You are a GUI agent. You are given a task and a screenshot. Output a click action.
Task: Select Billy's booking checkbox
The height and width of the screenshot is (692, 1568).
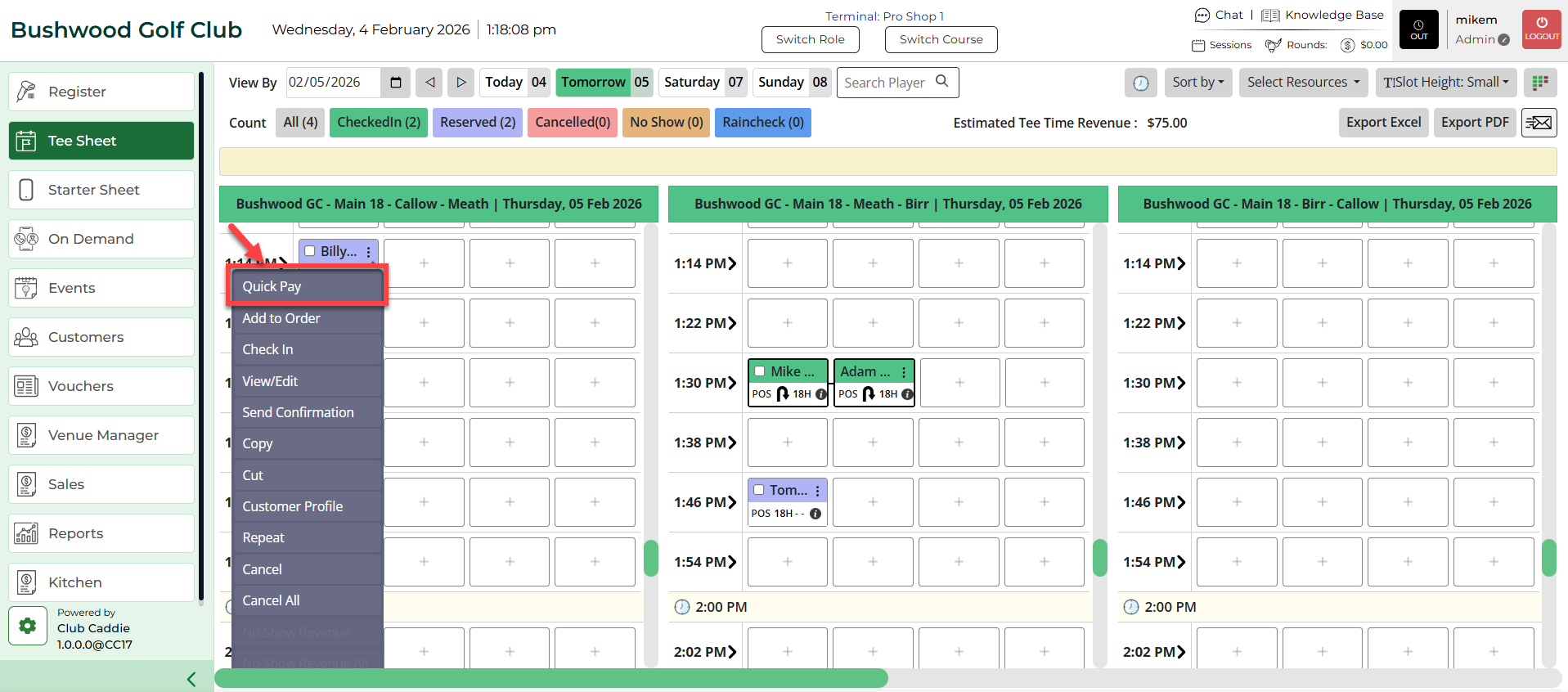coord(310,251)
